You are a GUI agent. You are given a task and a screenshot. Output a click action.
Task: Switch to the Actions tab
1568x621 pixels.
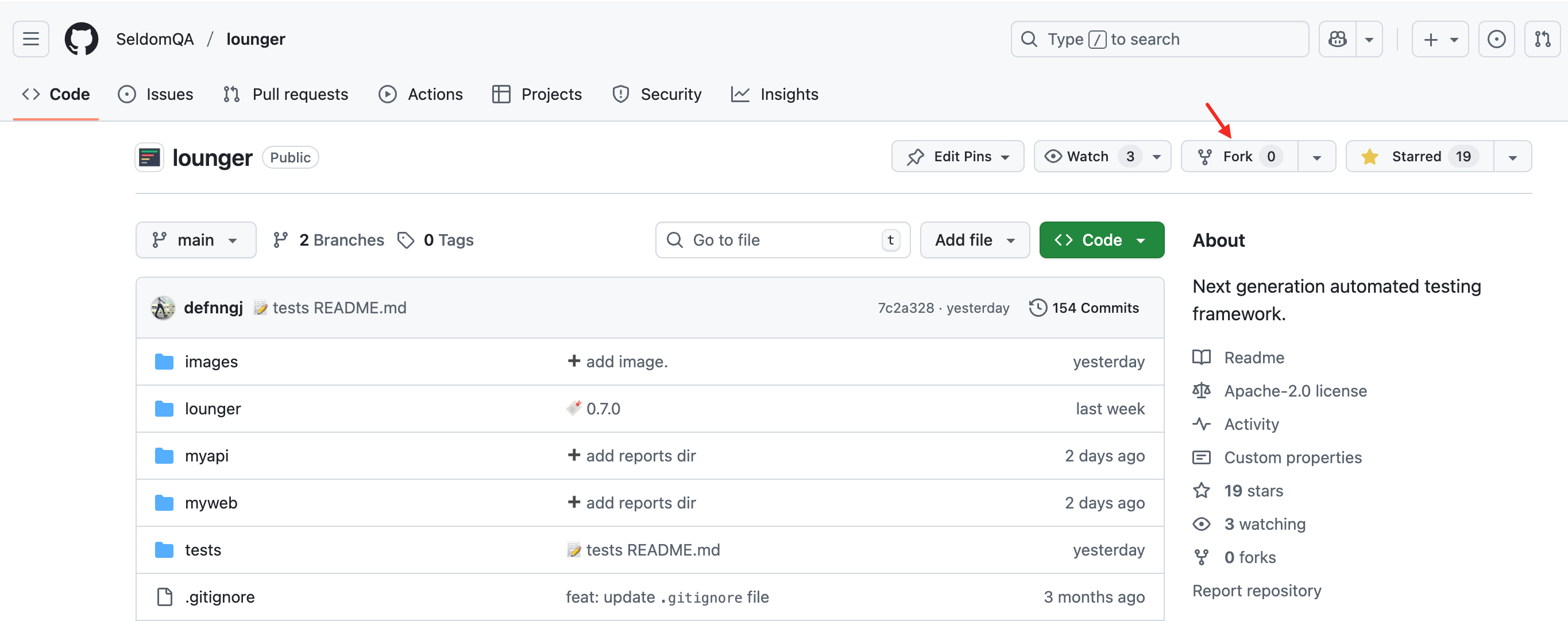point(420,94)
